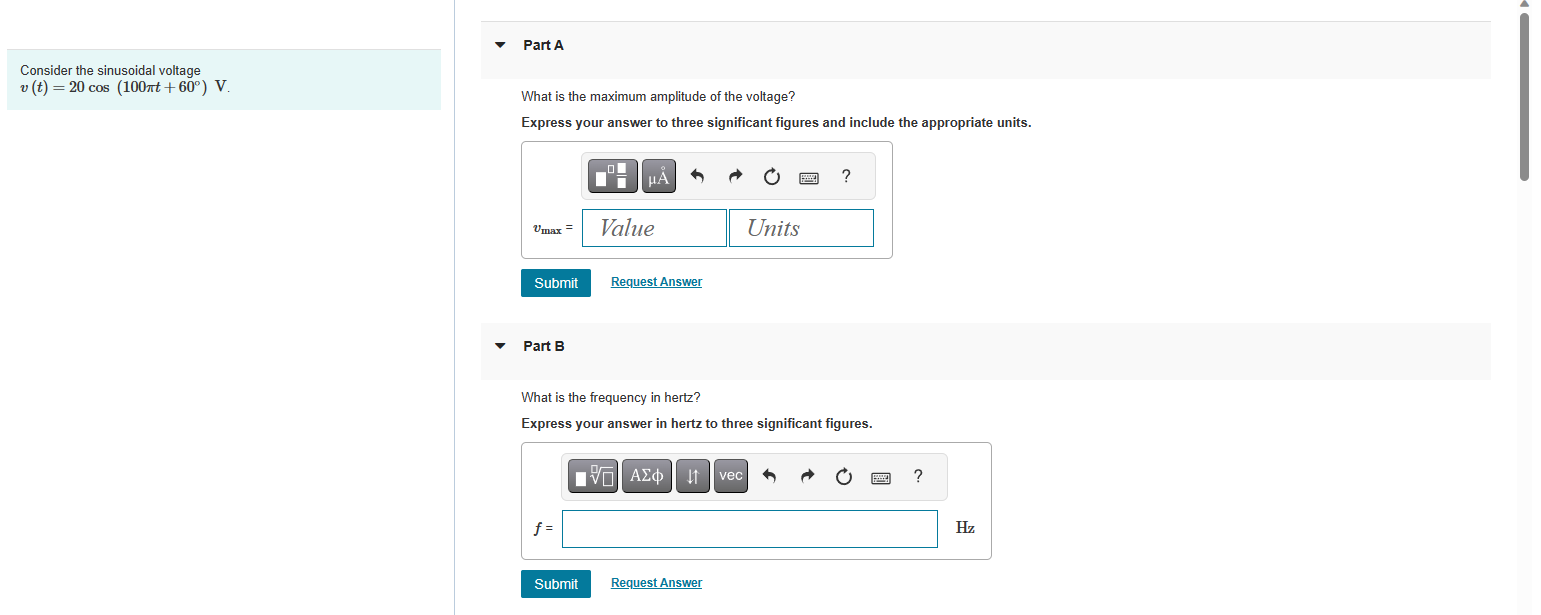1541x615 pixels.
Task: Submit the Part A answer
Action: [556, 283]
